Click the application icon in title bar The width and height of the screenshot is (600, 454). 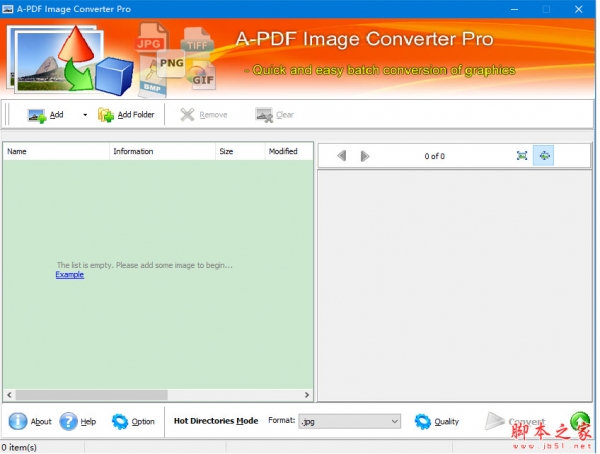click(x=8, y=9)
